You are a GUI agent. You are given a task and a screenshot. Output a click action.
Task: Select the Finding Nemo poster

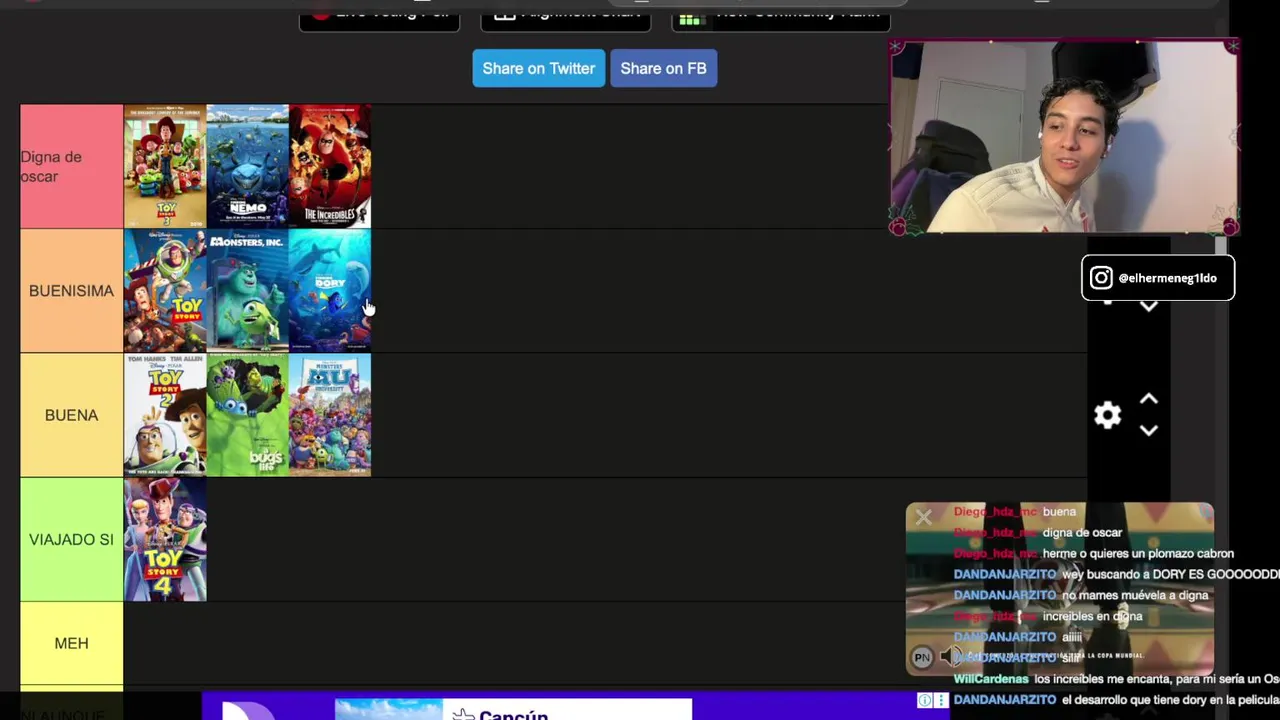(247, 166)
